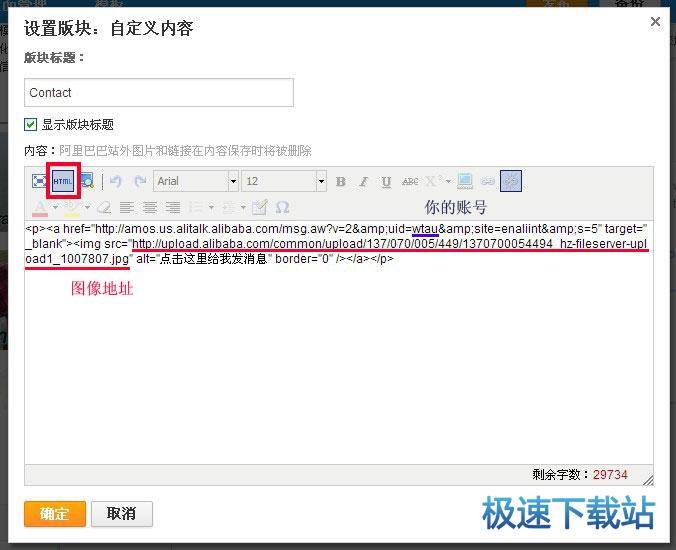Click the 29734 remaining characters count

[x=610, y=475]
